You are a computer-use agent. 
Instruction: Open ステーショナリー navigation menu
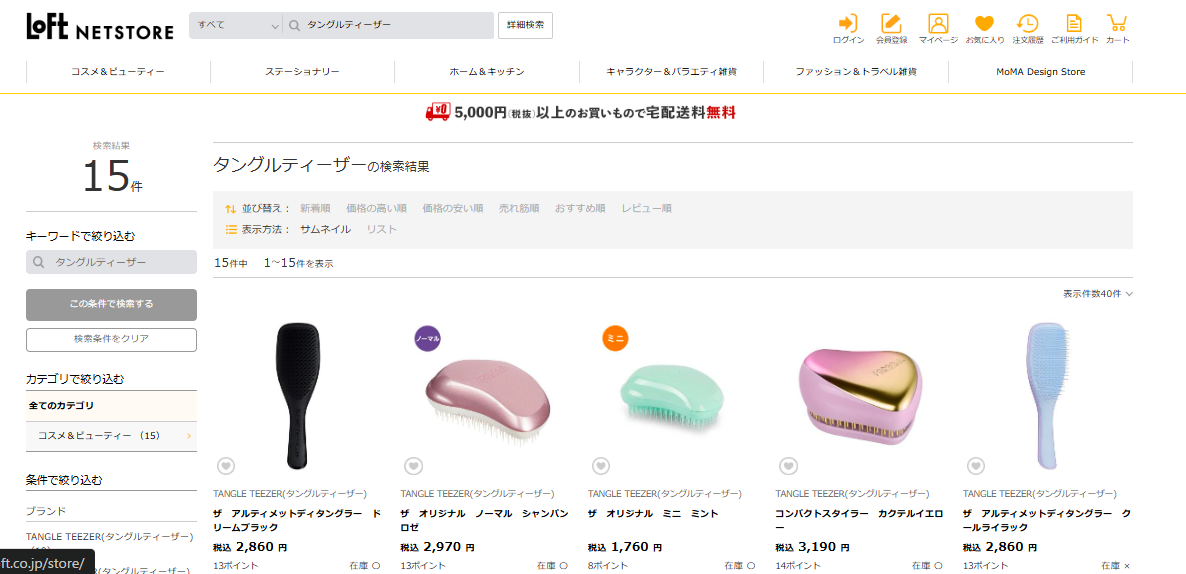click(303, 72)
